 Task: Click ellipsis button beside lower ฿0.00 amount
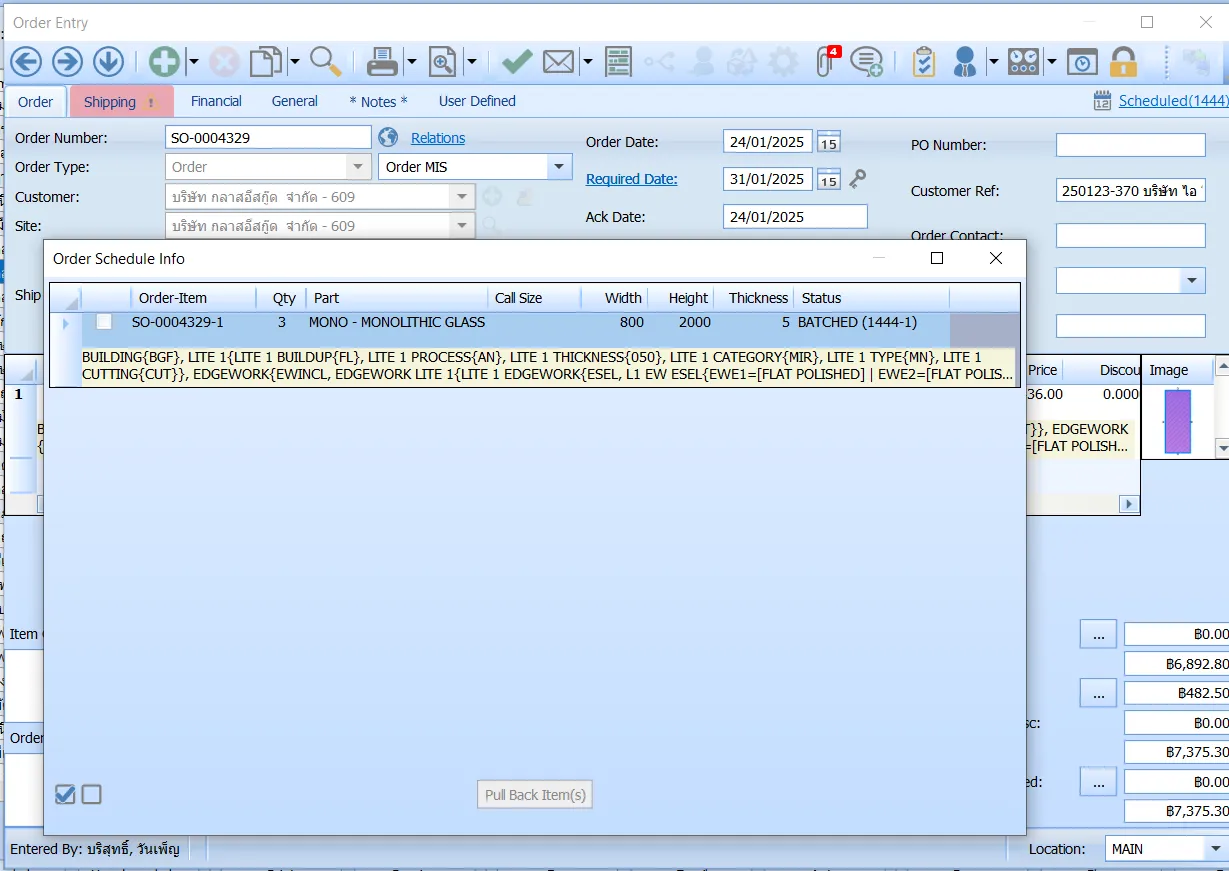[x=1098, y=781]
